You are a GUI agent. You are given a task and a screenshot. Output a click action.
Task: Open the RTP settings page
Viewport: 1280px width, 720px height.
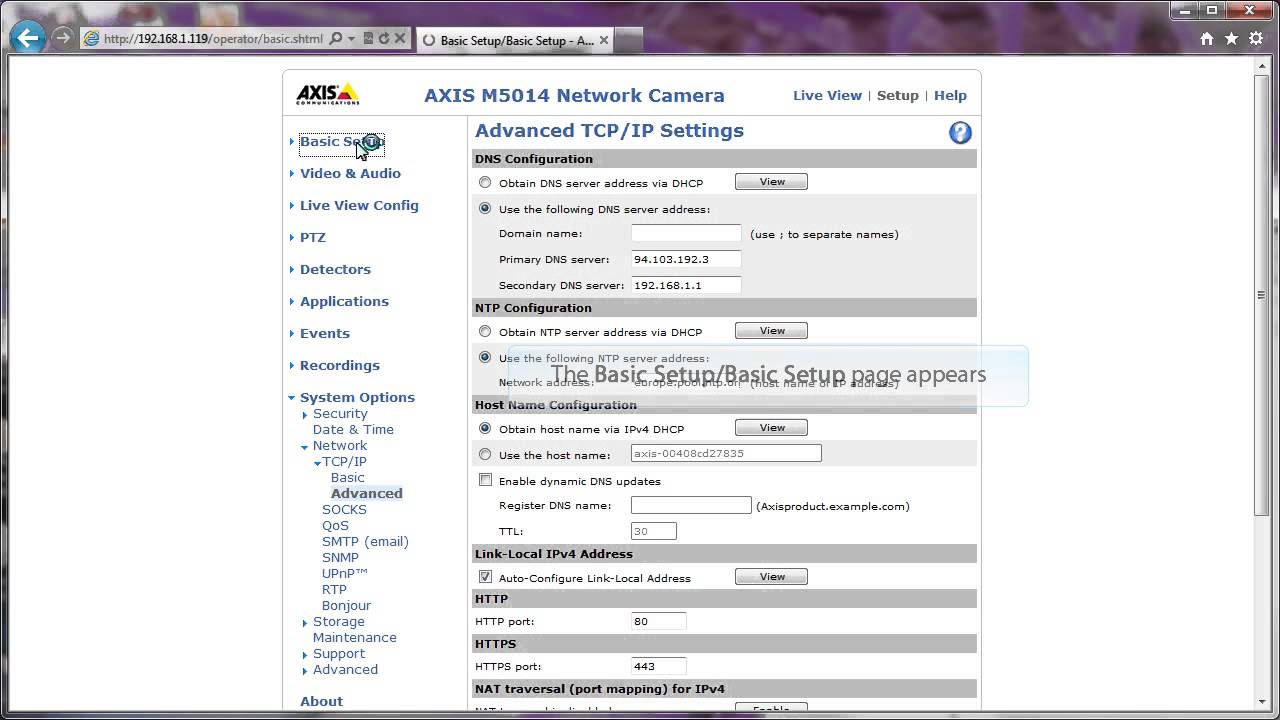tap(334, 589)
